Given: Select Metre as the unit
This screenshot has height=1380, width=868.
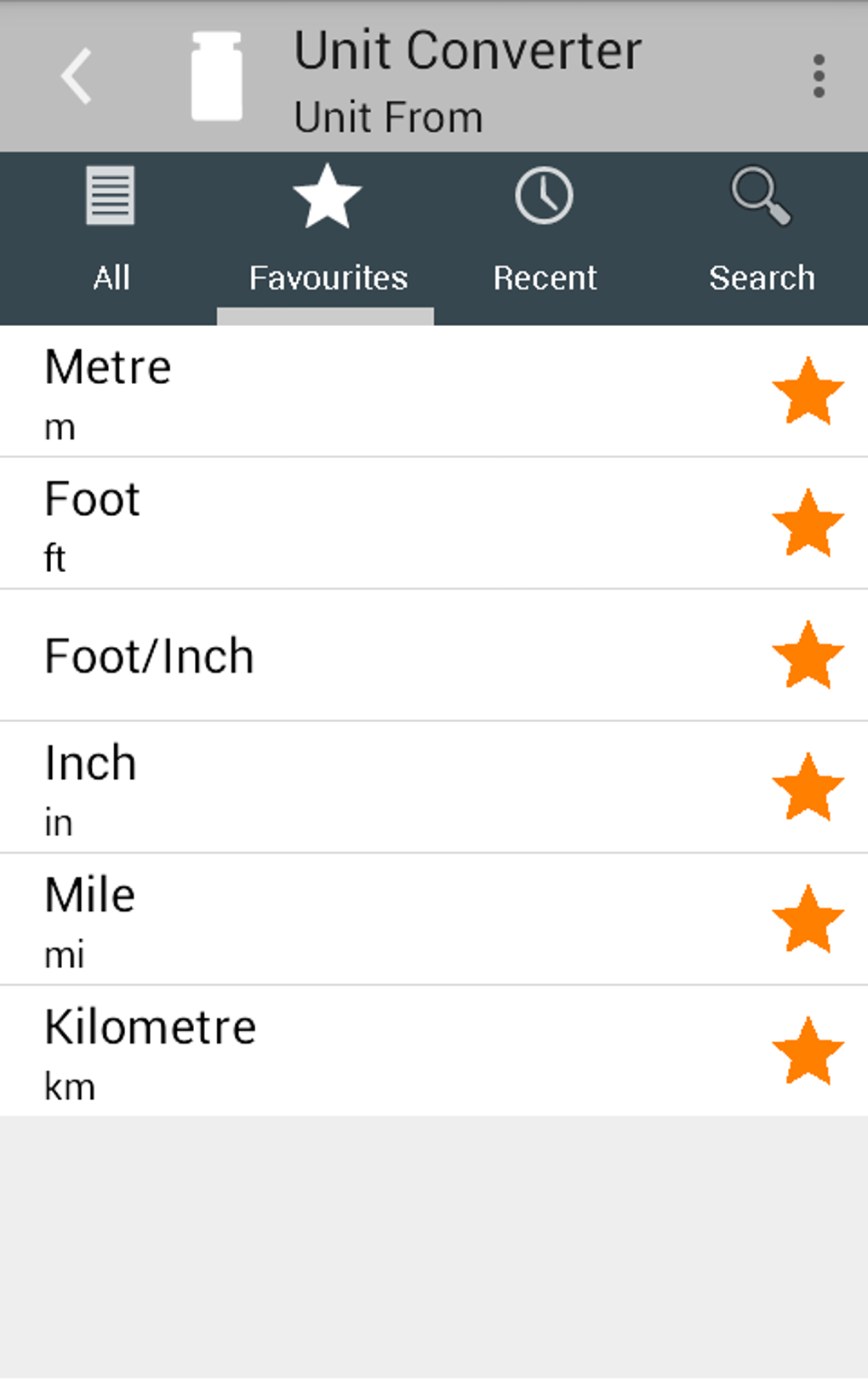Looking at the screenshot, I should pyautogui.click(x=340, y=392).
